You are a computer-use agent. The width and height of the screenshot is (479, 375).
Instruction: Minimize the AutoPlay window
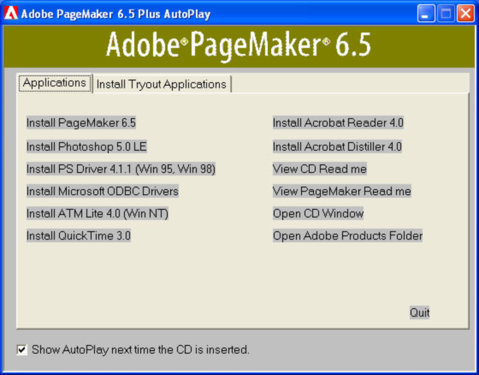(426, 14)
